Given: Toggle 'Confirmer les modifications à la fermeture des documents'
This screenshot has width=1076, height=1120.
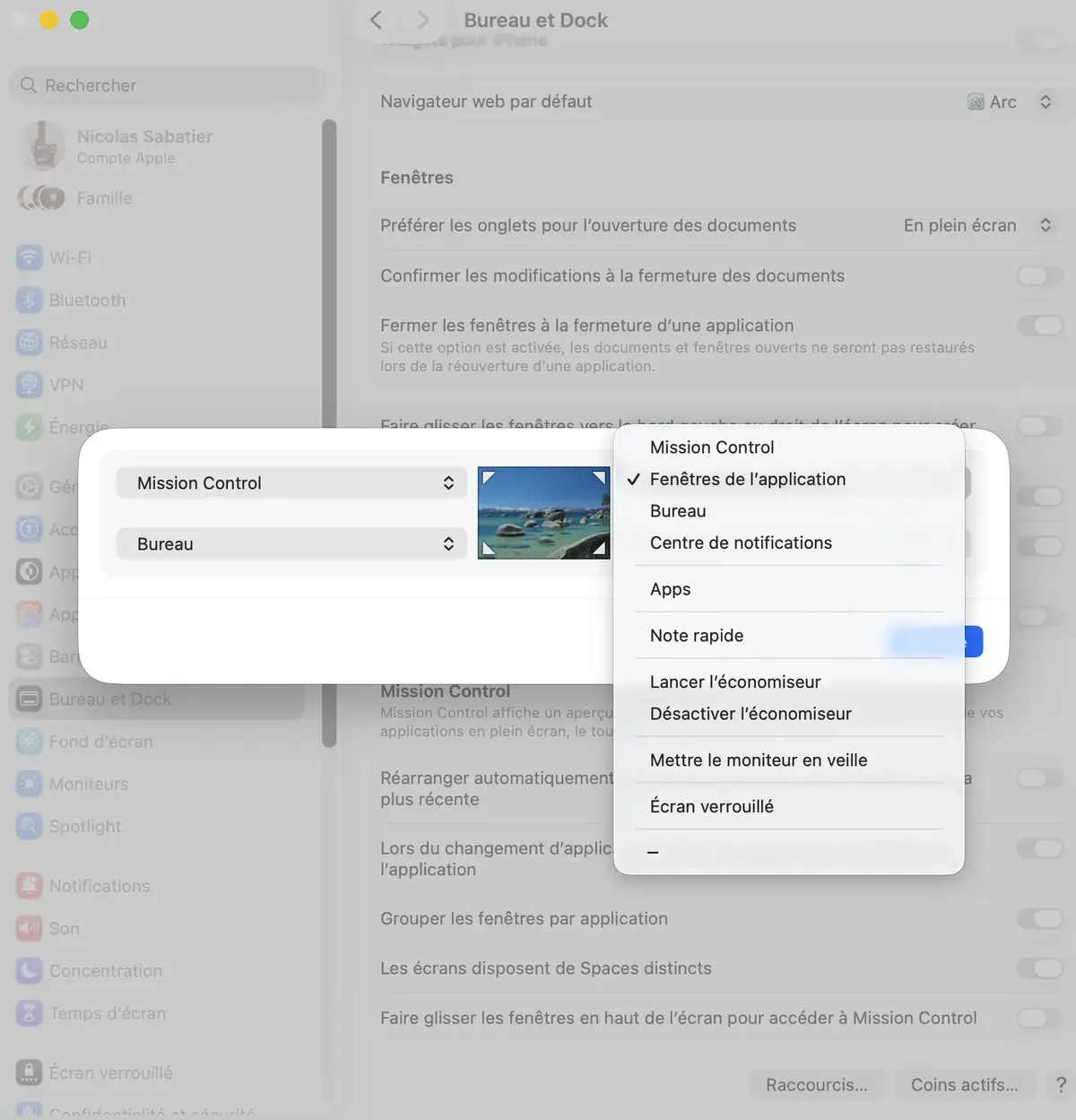Looking at the screenshot, I should tap(1040, 275).
